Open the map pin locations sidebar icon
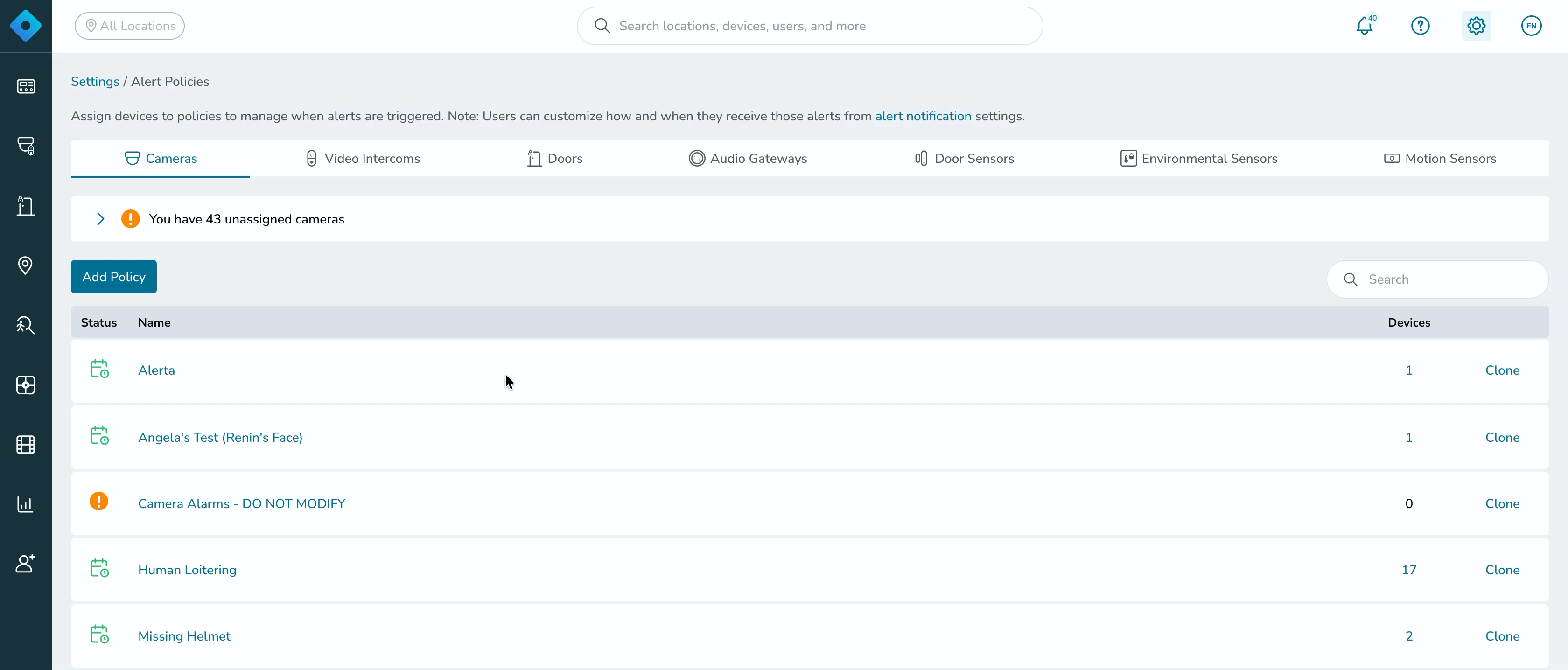 coord(26,265)
